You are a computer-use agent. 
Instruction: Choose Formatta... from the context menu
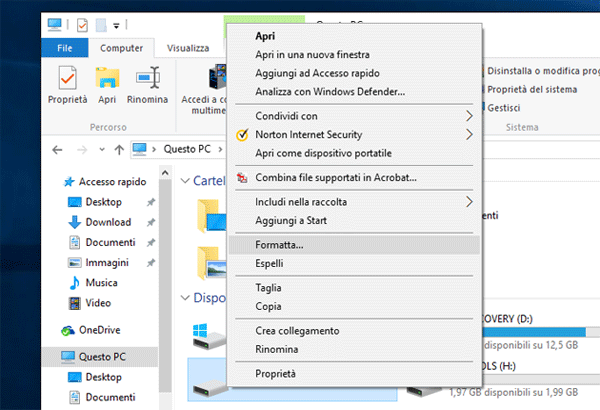[x=279, y=245]
